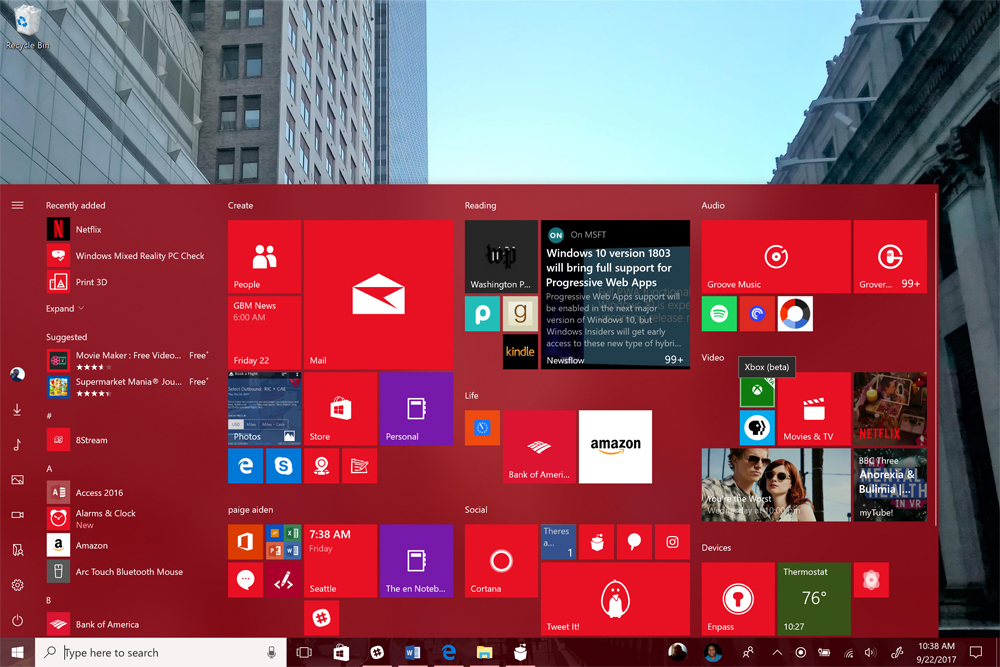Open the Thermostat tile showing 76°
The image size is (1000, 667).
[814, 599]
